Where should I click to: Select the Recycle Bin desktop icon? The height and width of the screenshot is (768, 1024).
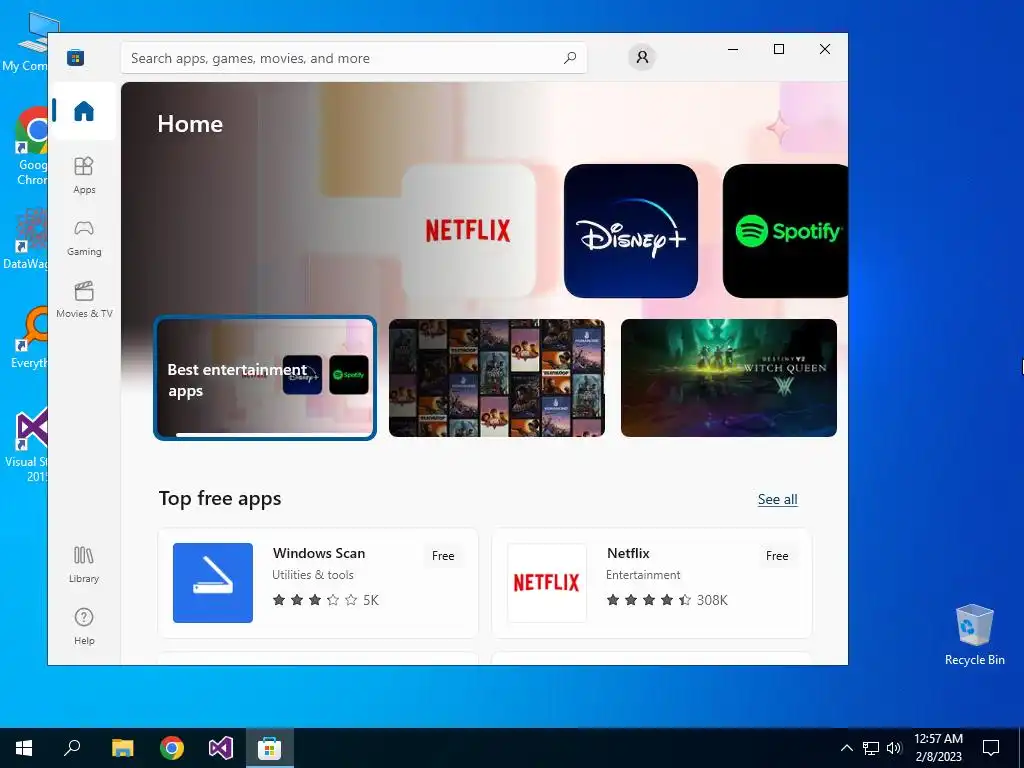pos(974,635)
